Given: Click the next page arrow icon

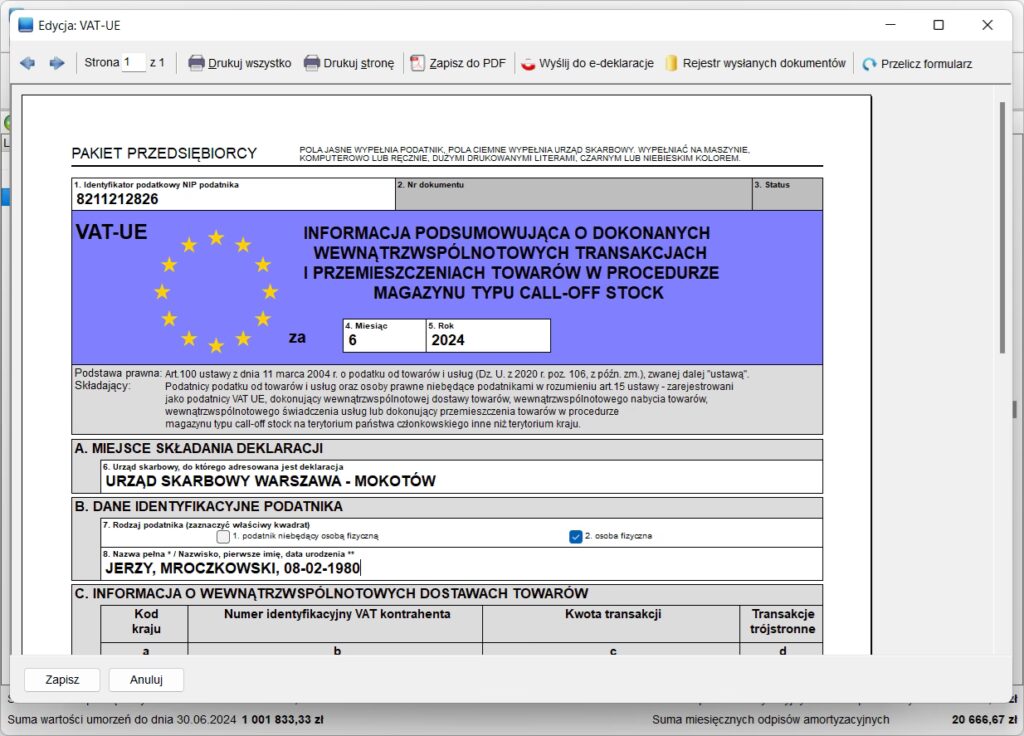Looking at the screenshot, I should [x=57, y=63].
